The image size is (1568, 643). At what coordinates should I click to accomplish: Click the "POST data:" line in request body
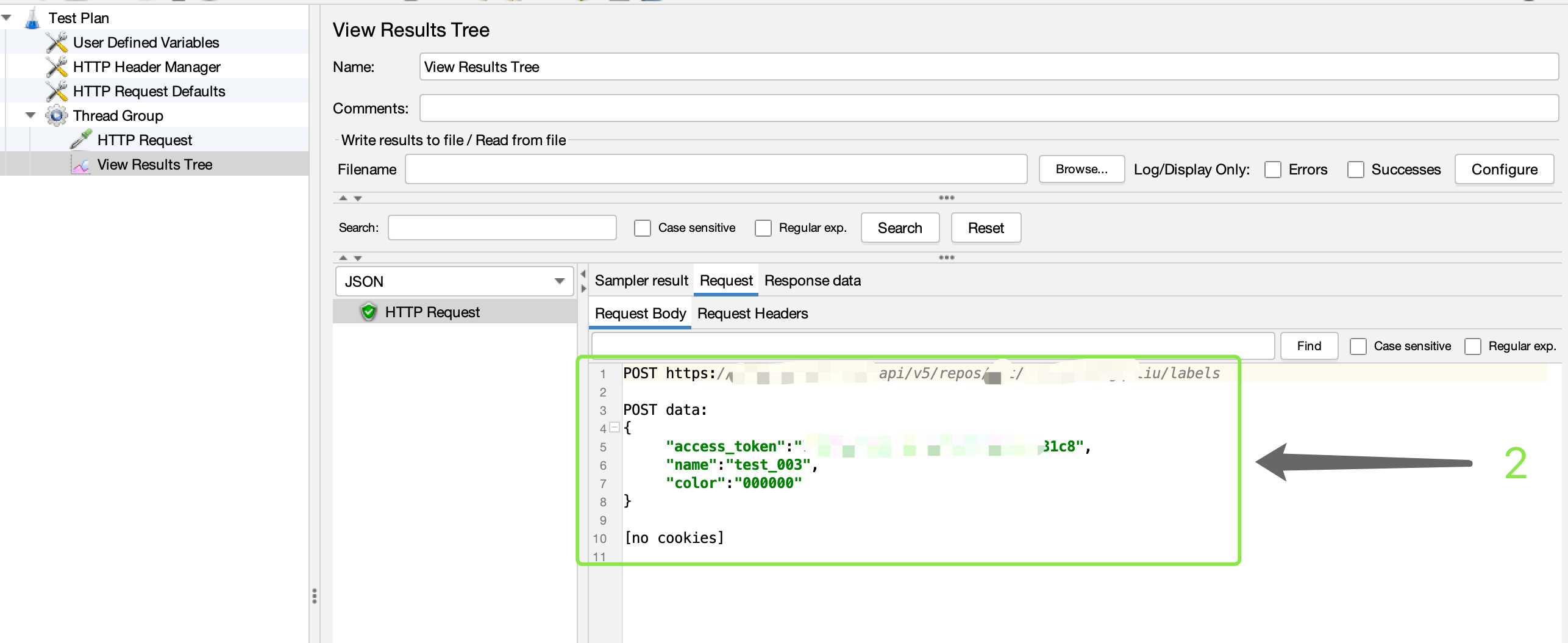click(665, 409)
